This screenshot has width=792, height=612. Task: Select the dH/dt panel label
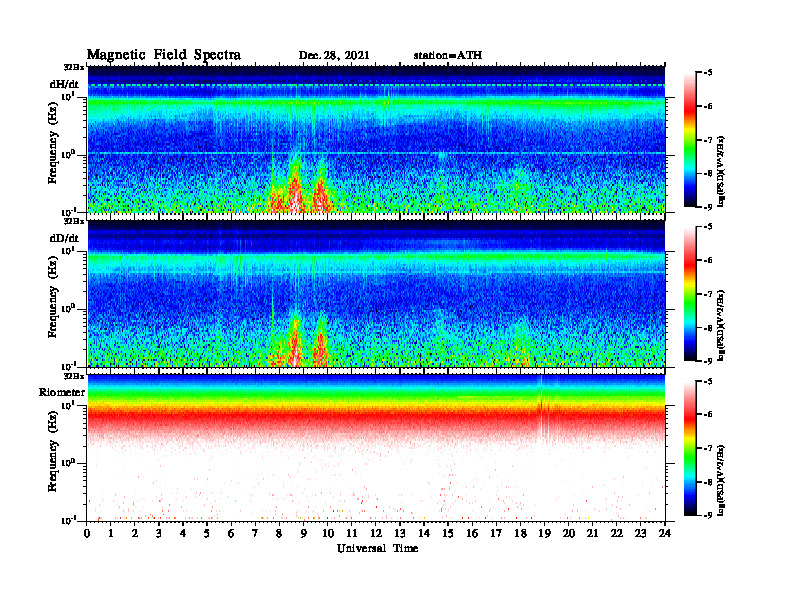pos(64,84)
